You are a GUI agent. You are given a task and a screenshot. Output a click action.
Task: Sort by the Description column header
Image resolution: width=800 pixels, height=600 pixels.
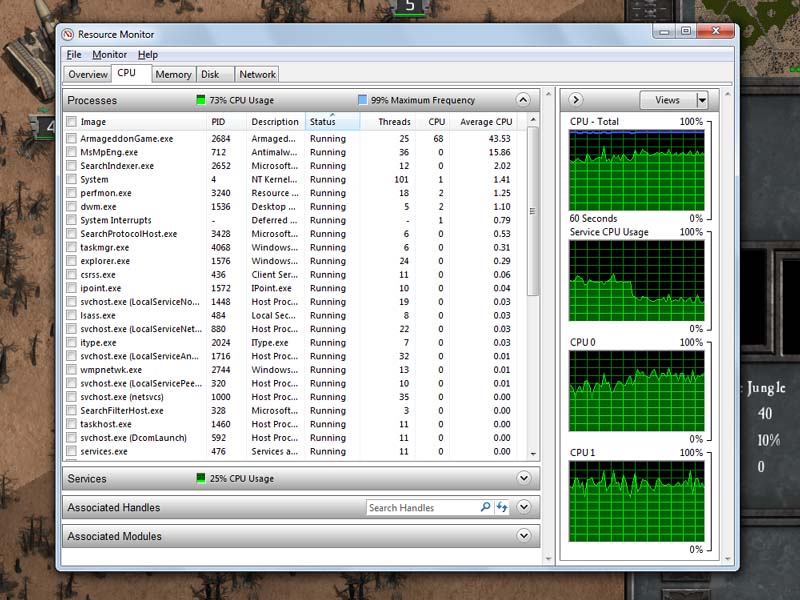275,122
